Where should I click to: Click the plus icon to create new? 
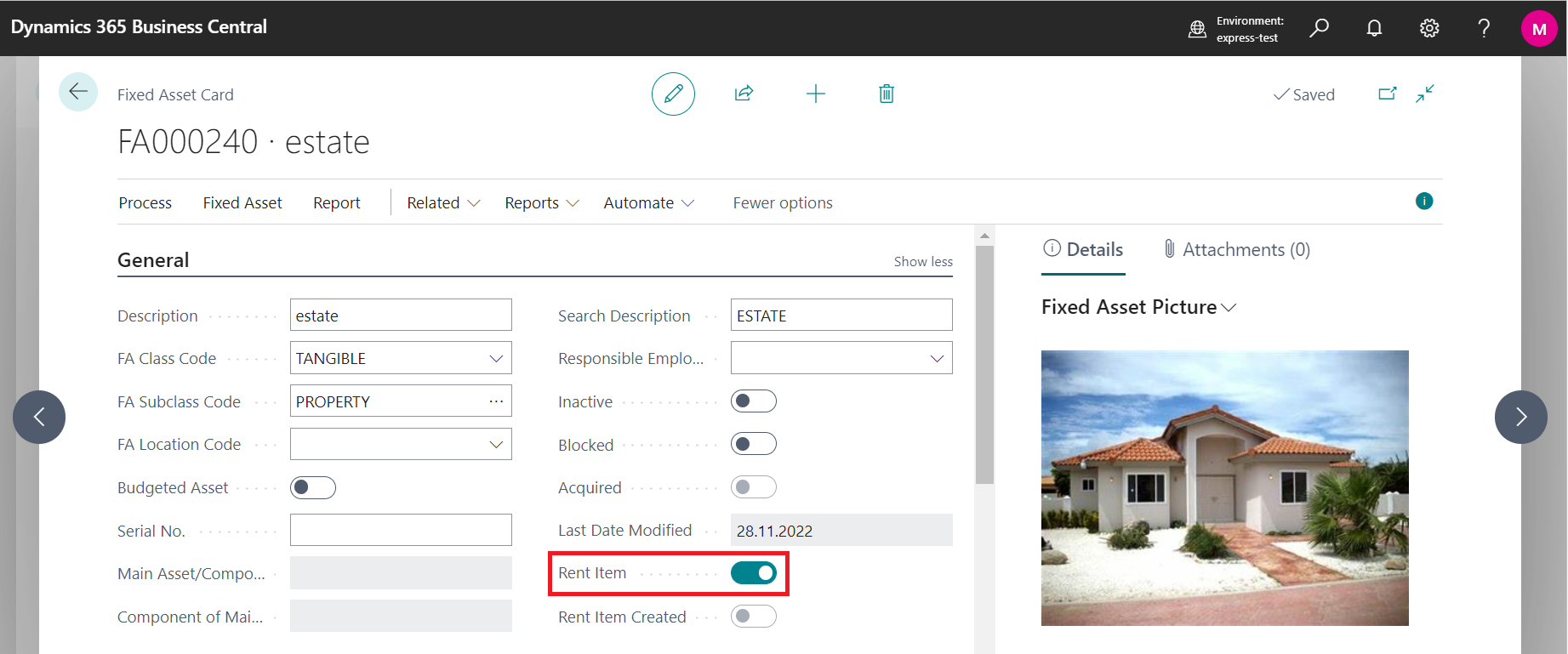coord(815,94)
